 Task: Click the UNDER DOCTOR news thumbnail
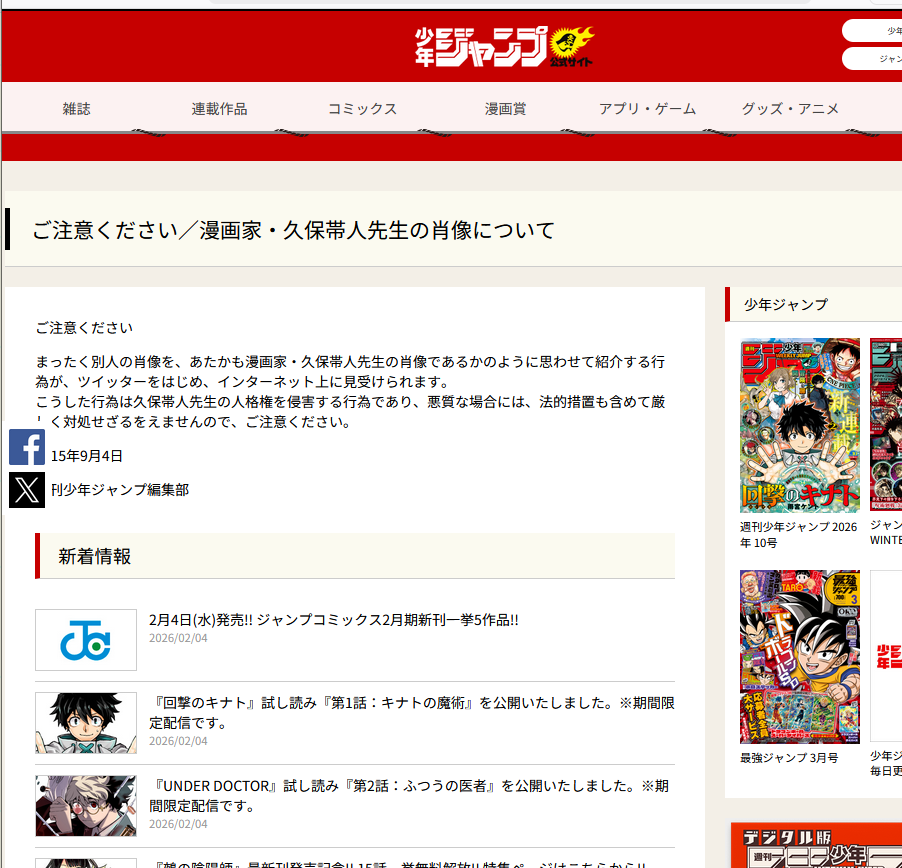[x=86, y=805]
